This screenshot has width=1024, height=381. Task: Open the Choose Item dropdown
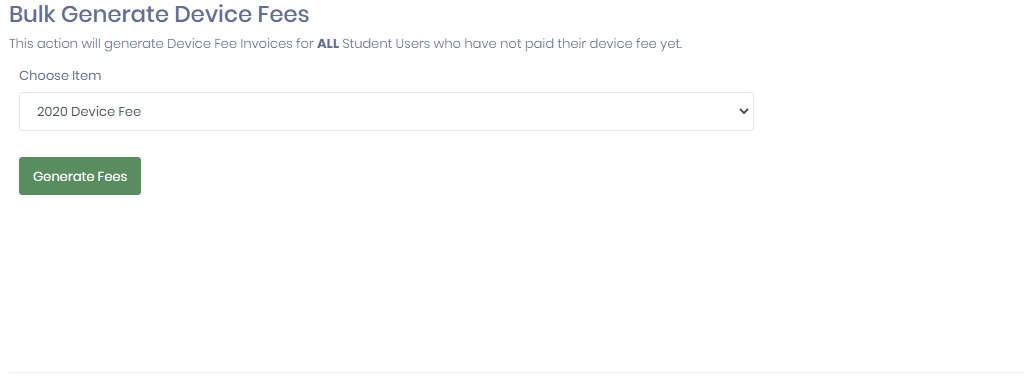click(x=386, y=111)
